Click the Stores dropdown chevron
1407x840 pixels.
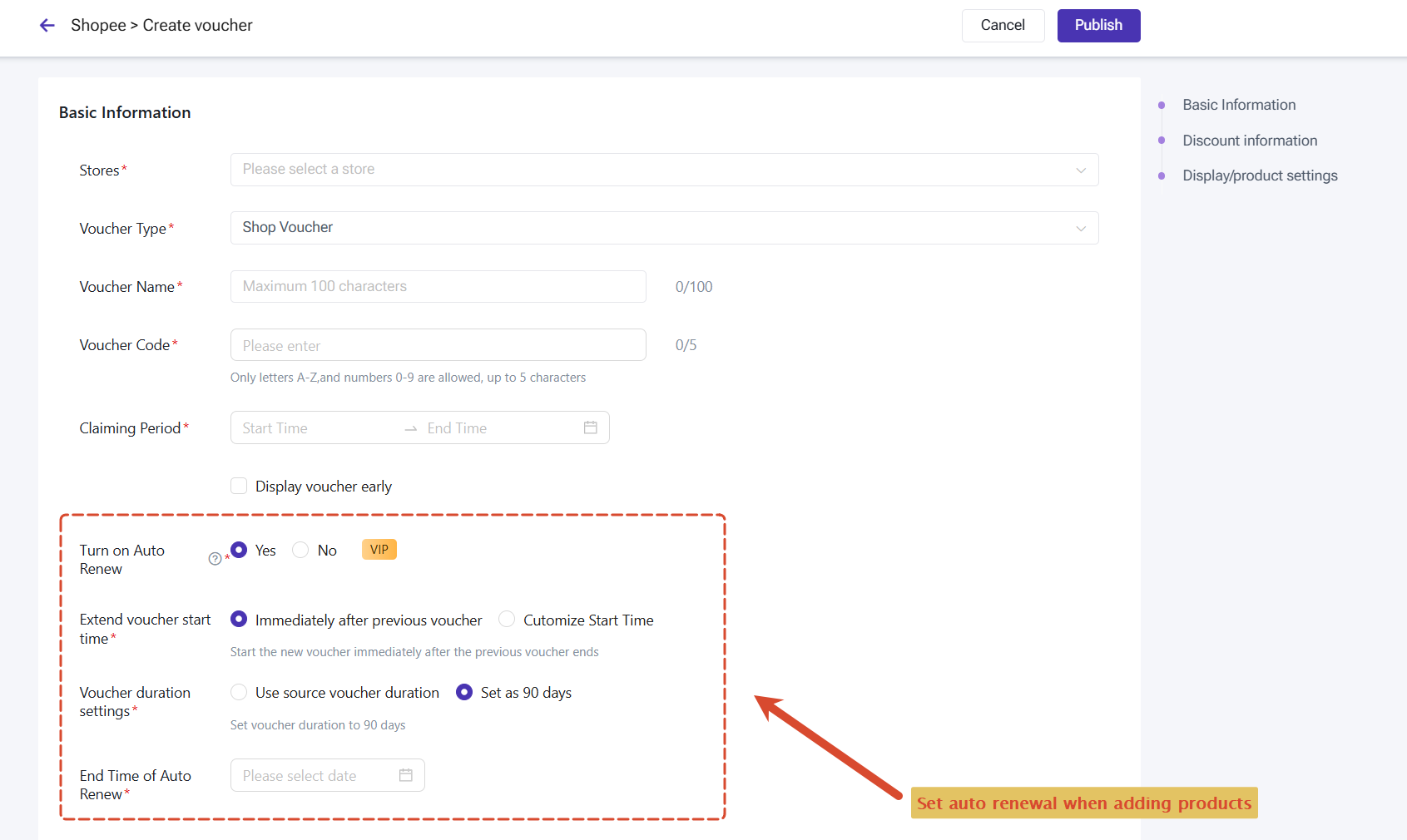pyautogui.click(x=1081, y=170)
